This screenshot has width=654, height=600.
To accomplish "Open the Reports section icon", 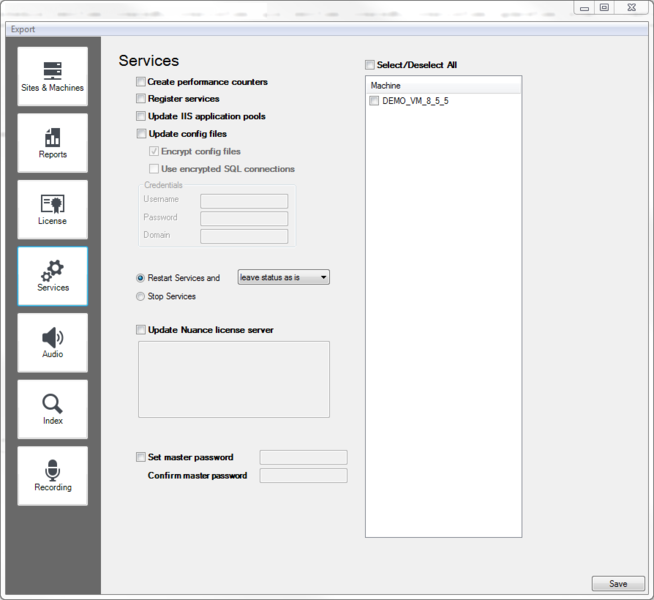I will 52,143.
